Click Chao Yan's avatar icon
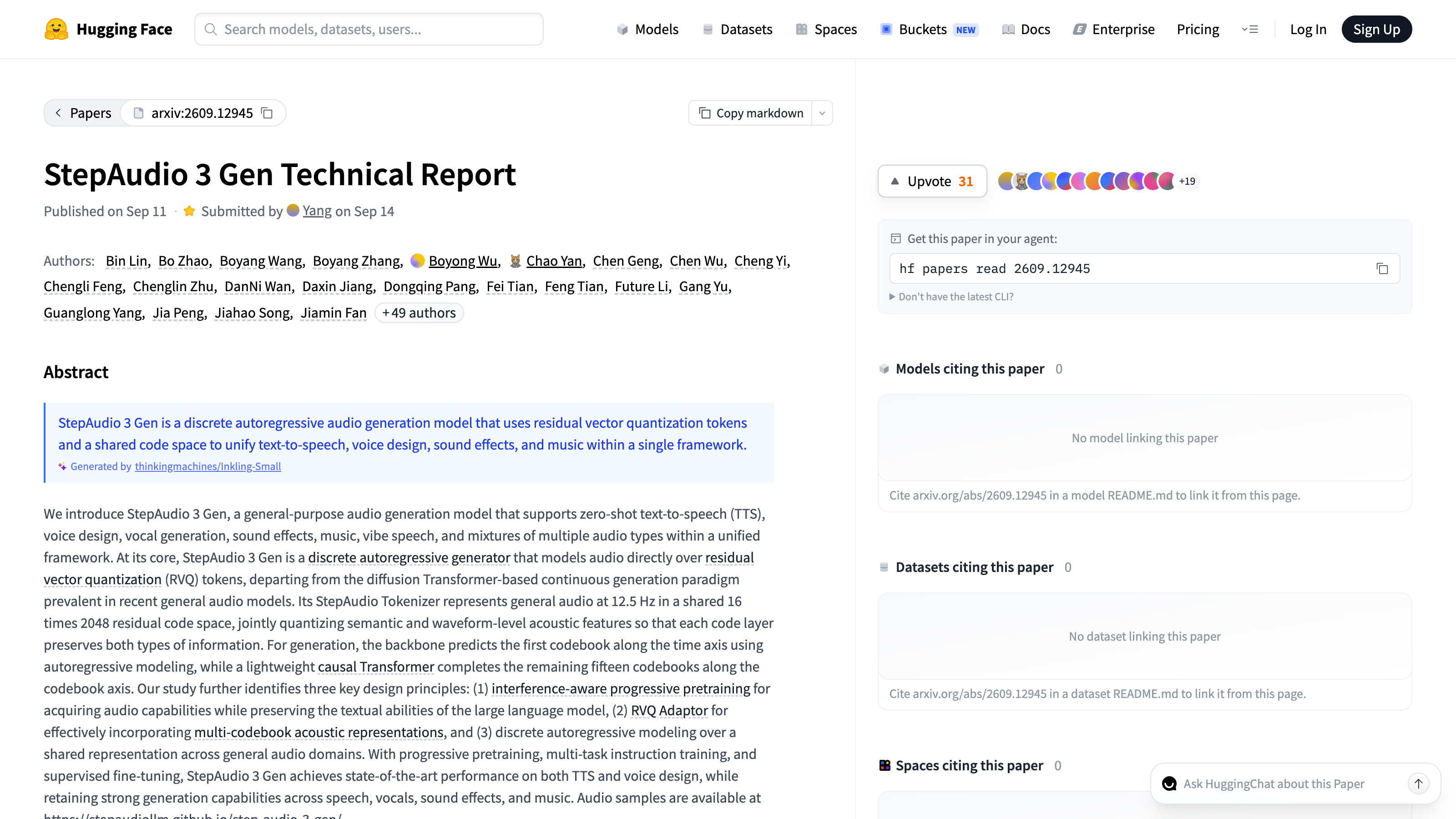 515,261
